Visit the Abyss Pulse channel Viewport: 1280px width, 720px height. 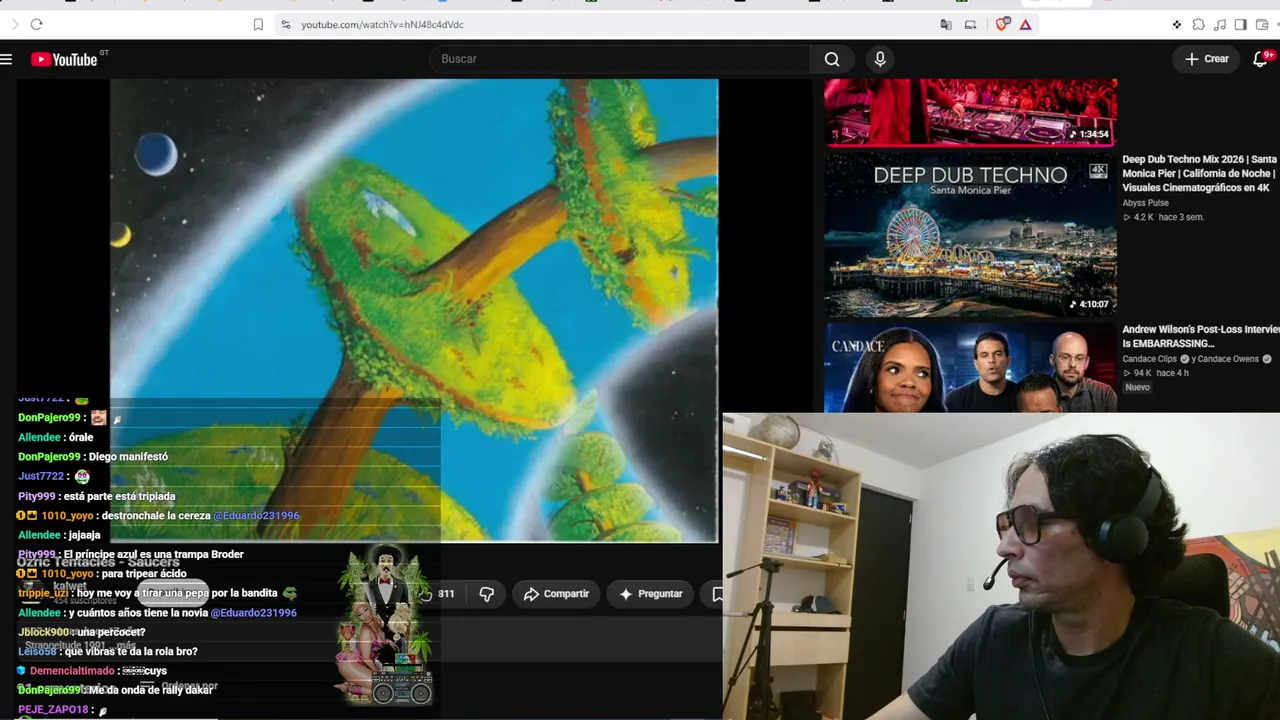tap(1145, 203)
